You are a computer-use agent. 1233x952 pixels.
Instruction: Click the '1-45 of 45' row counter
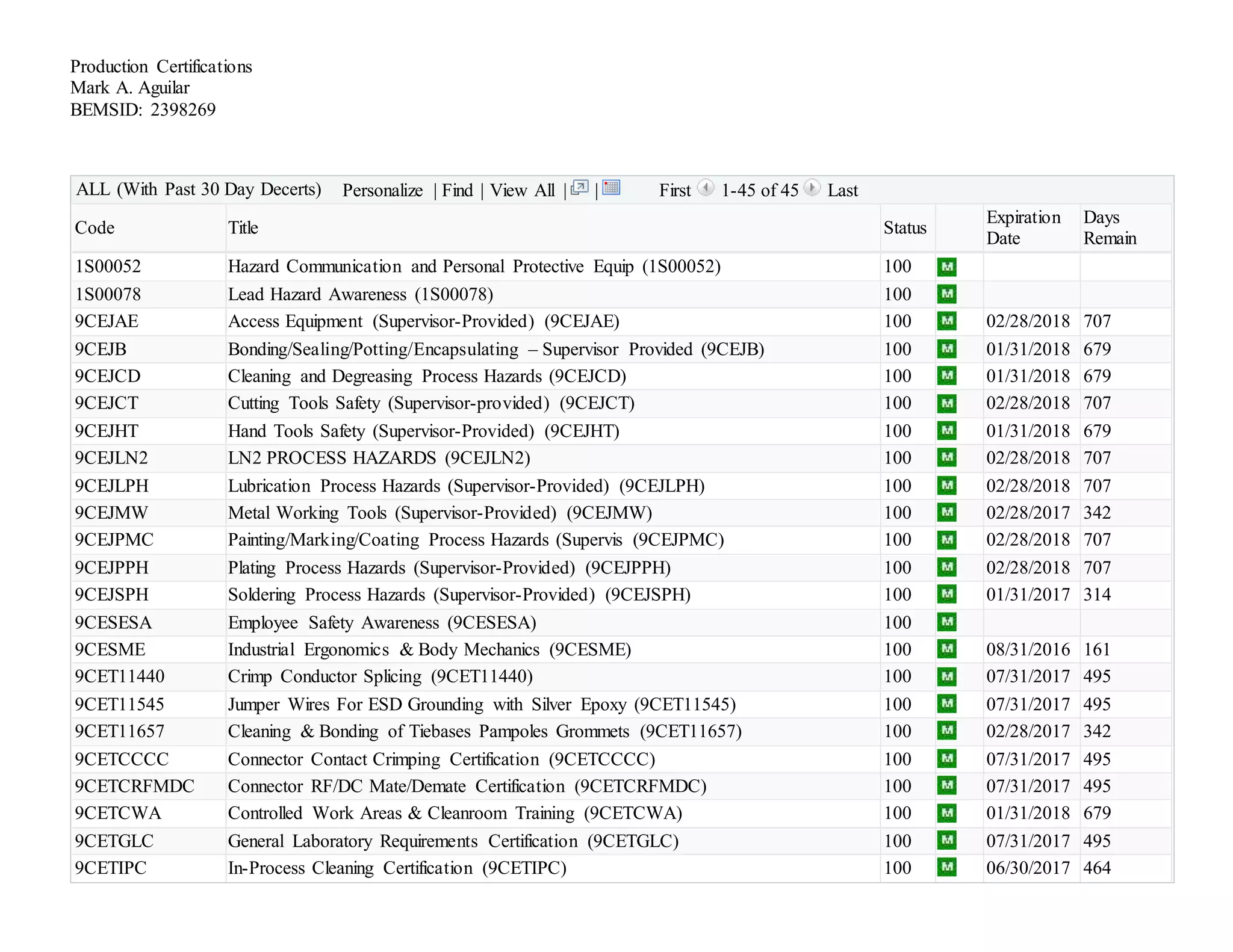pyautogui.click(x=760, y=191)
